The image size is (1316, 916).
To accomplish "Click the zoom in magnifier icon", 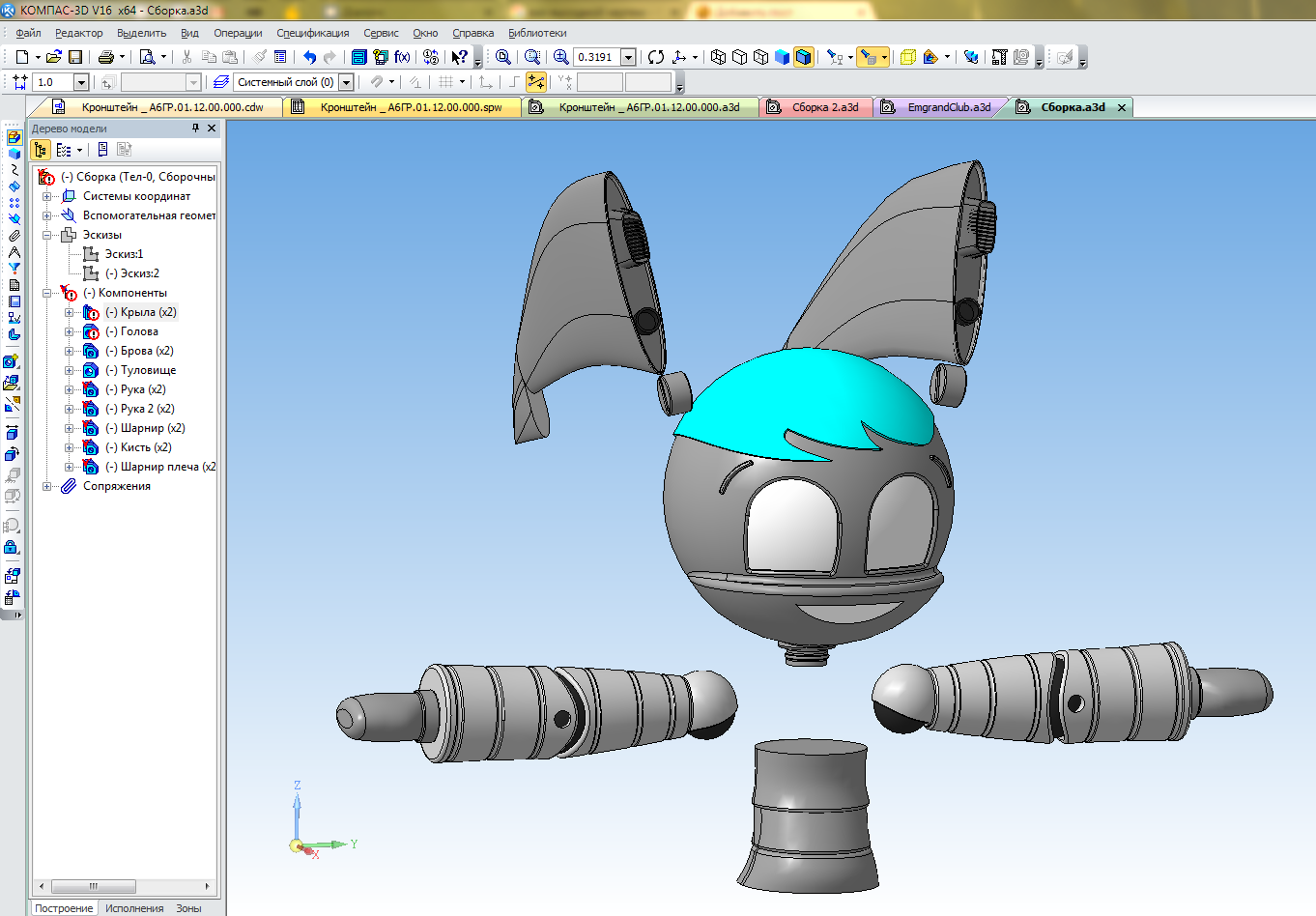I will pyautogui.click(x=560, y=57).
